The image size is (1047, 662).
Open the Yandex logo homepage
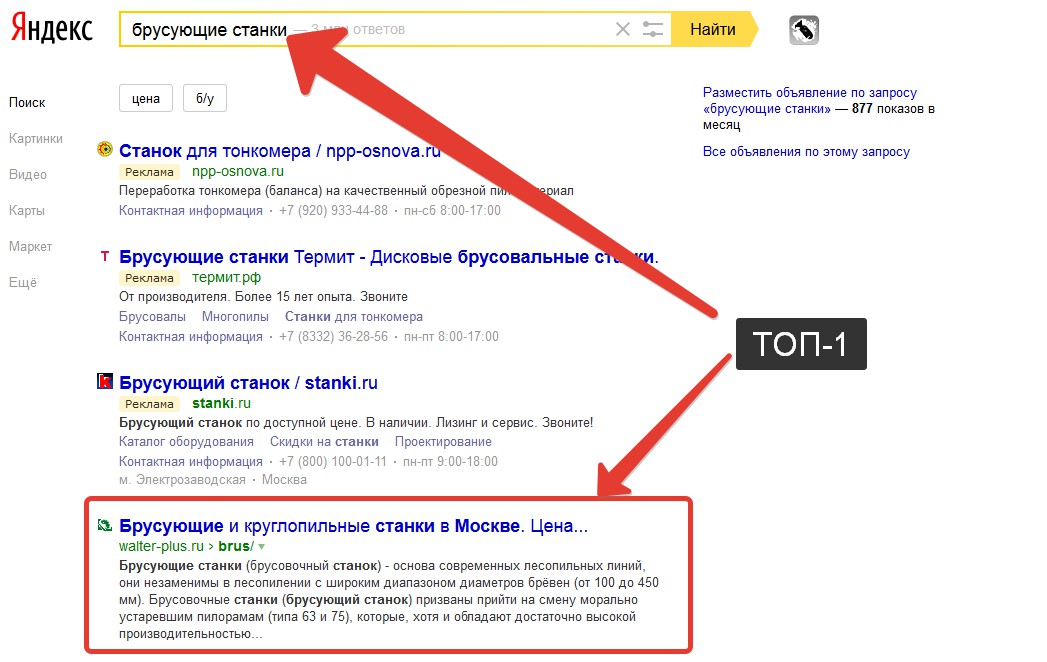click(x=51, y=29)
